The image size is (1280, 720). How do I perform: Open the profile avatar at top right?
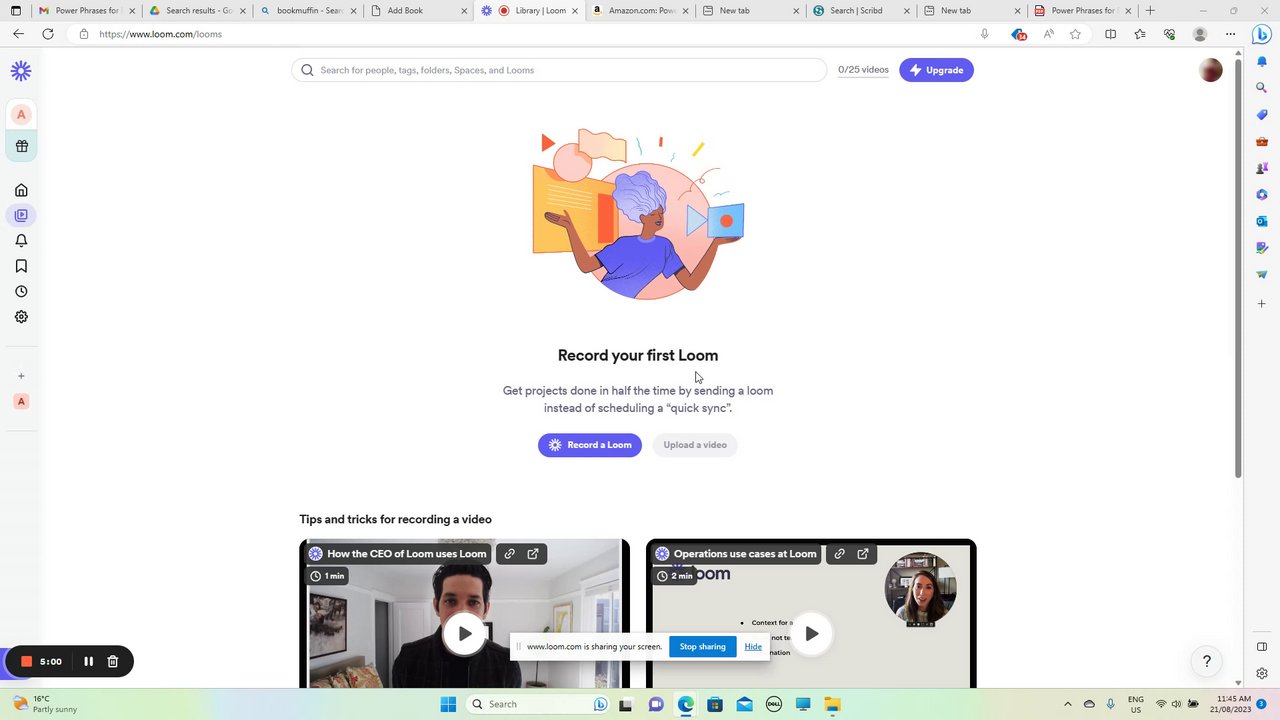pos(1211,70)
